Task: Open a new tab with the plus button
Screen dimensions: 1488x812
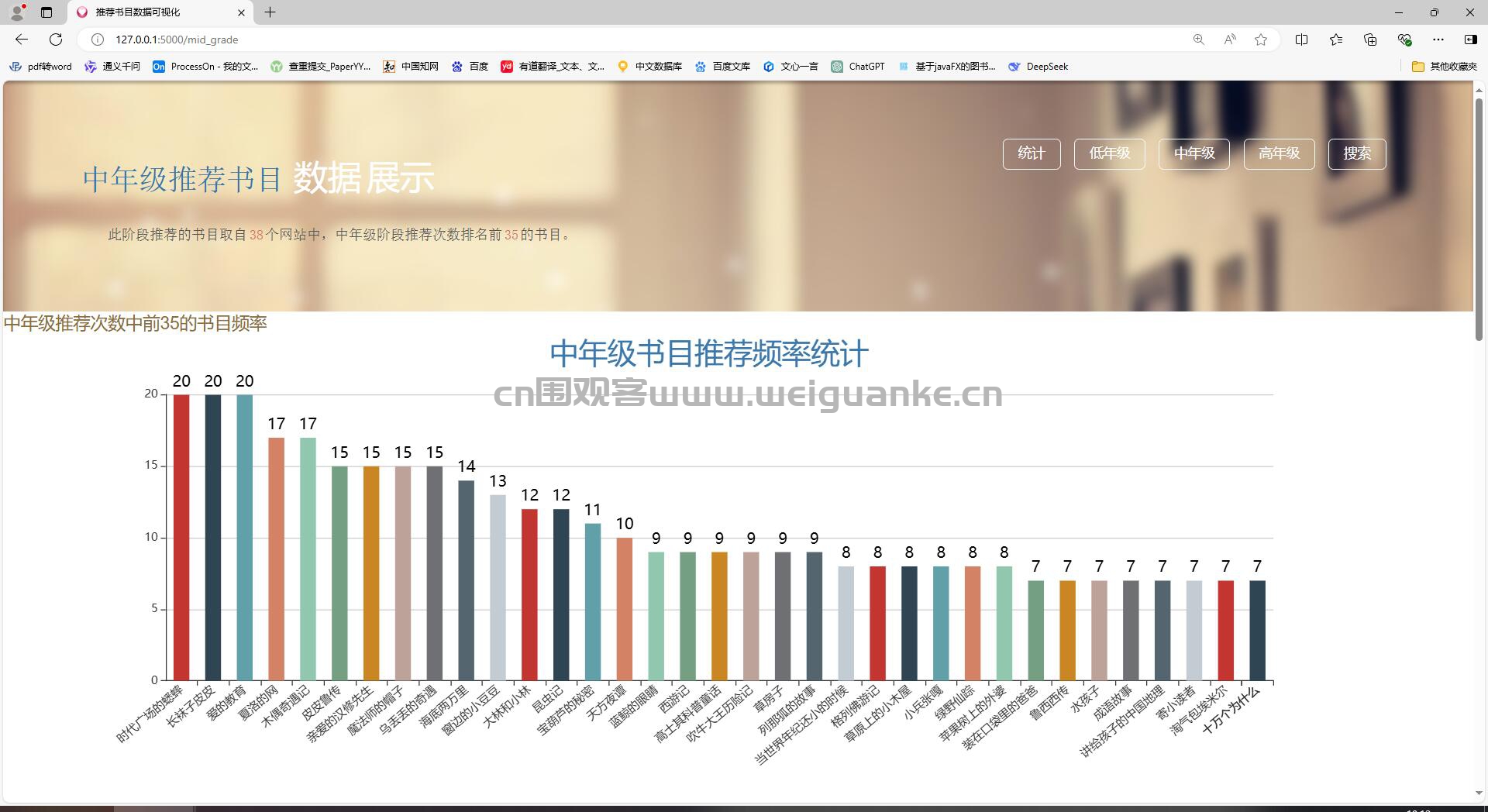Action: pos(270,12)
